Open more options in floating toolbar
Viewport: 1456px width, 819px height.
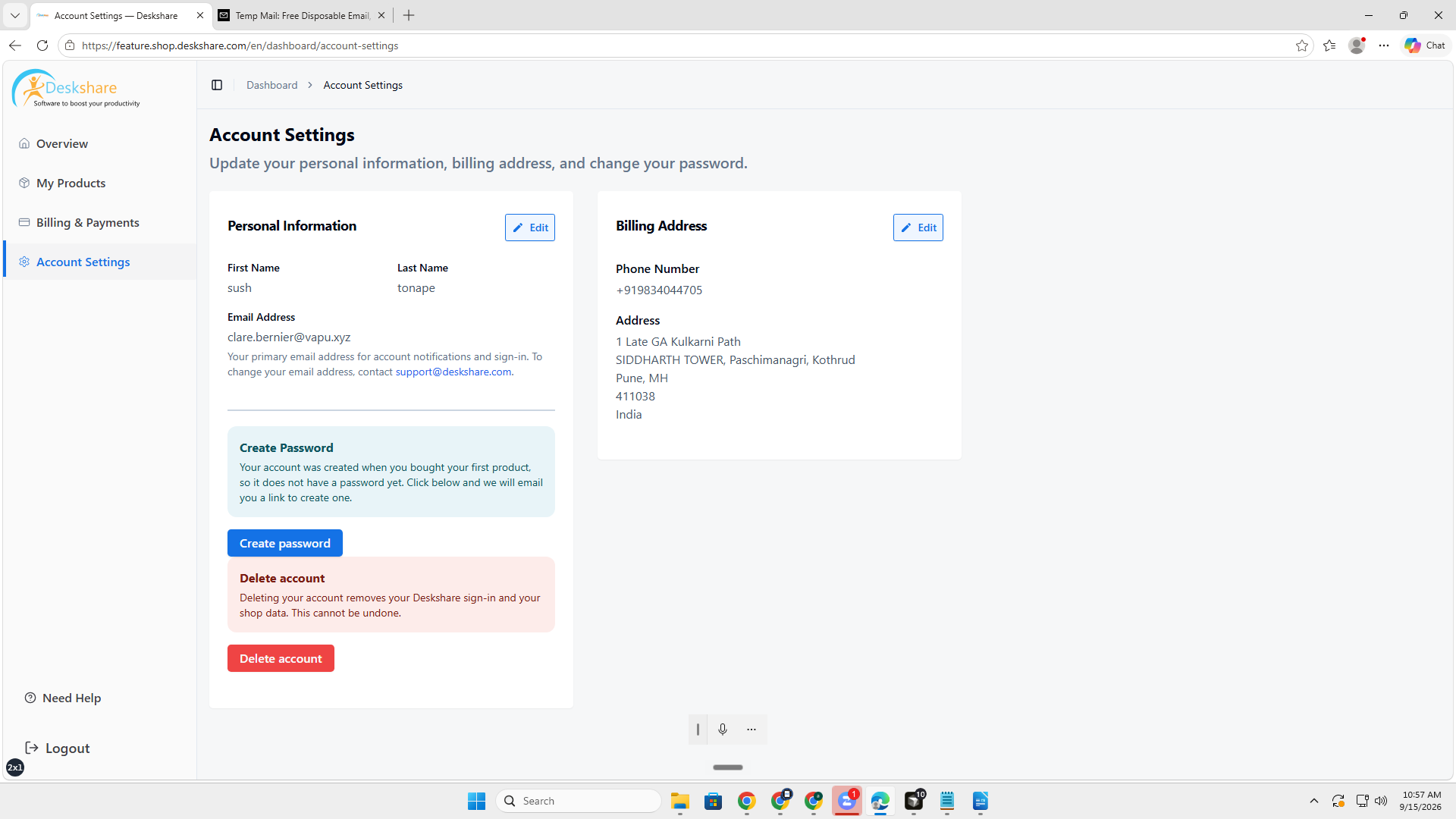point(752,730)
